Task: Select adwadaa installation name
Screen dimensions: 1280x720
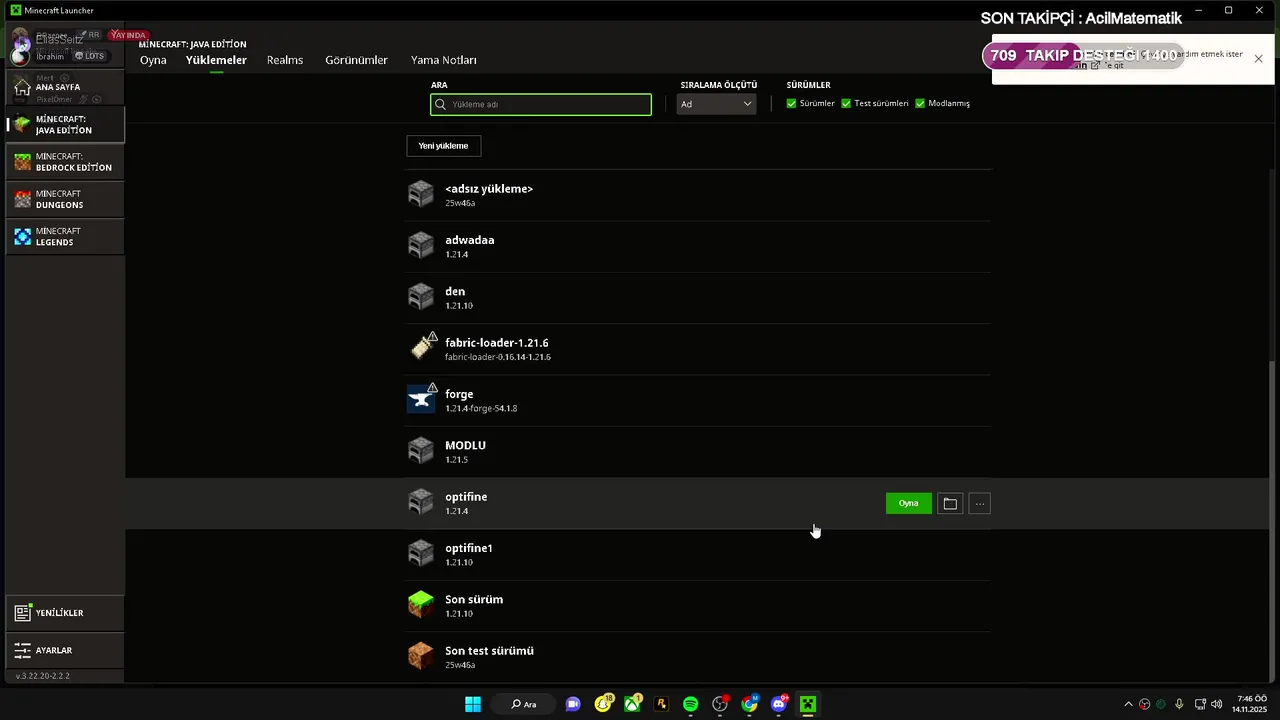Action: click(470, 240)
